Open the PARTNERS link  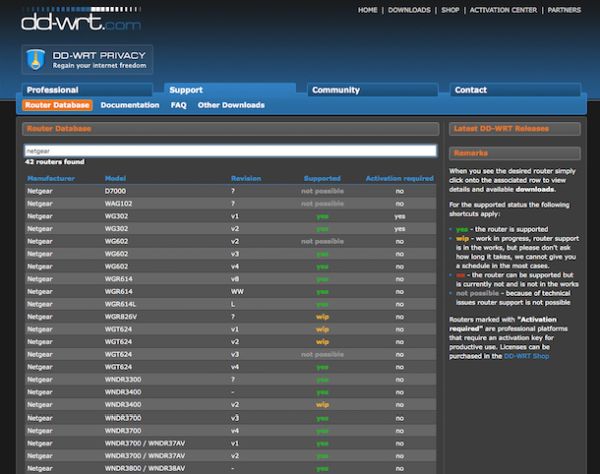[x=564, y=10]
